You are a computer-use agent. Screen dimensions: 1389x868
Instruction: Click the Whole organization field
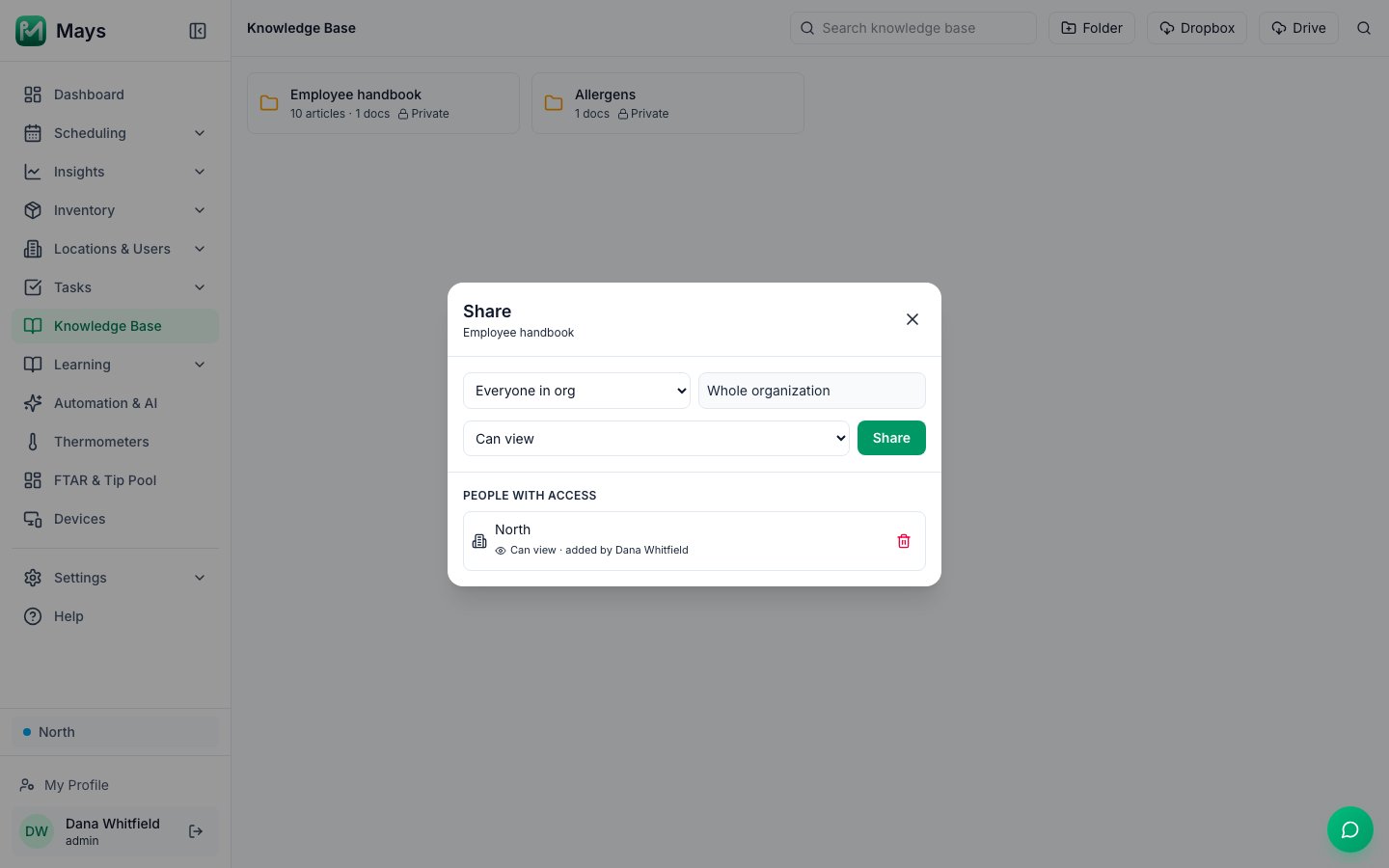coord(812,391)
